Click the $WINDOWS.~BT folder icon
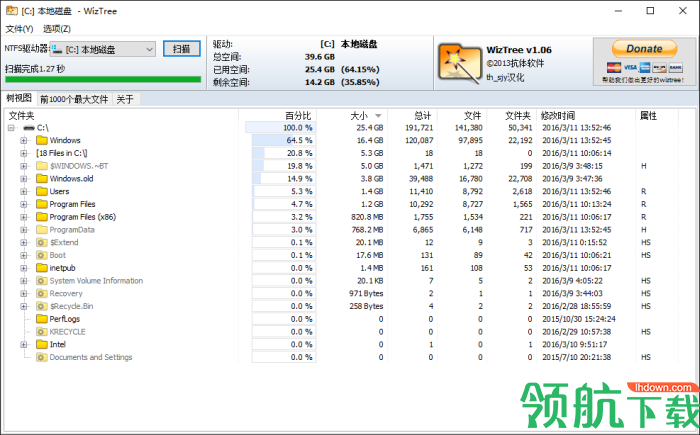 [x=42, y=166]
